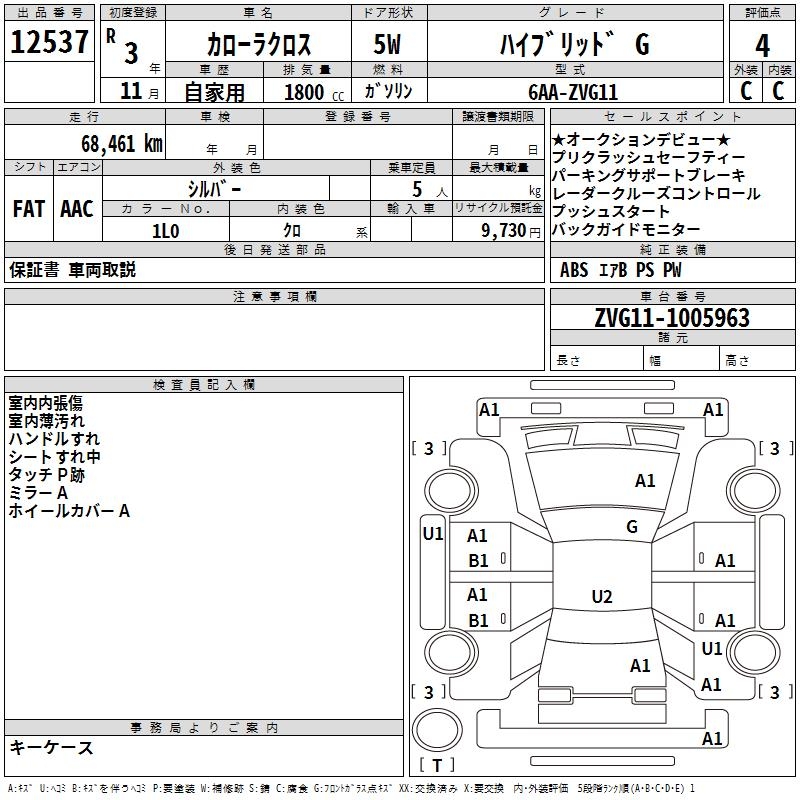Select the interior grade C under 内装

pyautogui.click(x=778, y=91)
